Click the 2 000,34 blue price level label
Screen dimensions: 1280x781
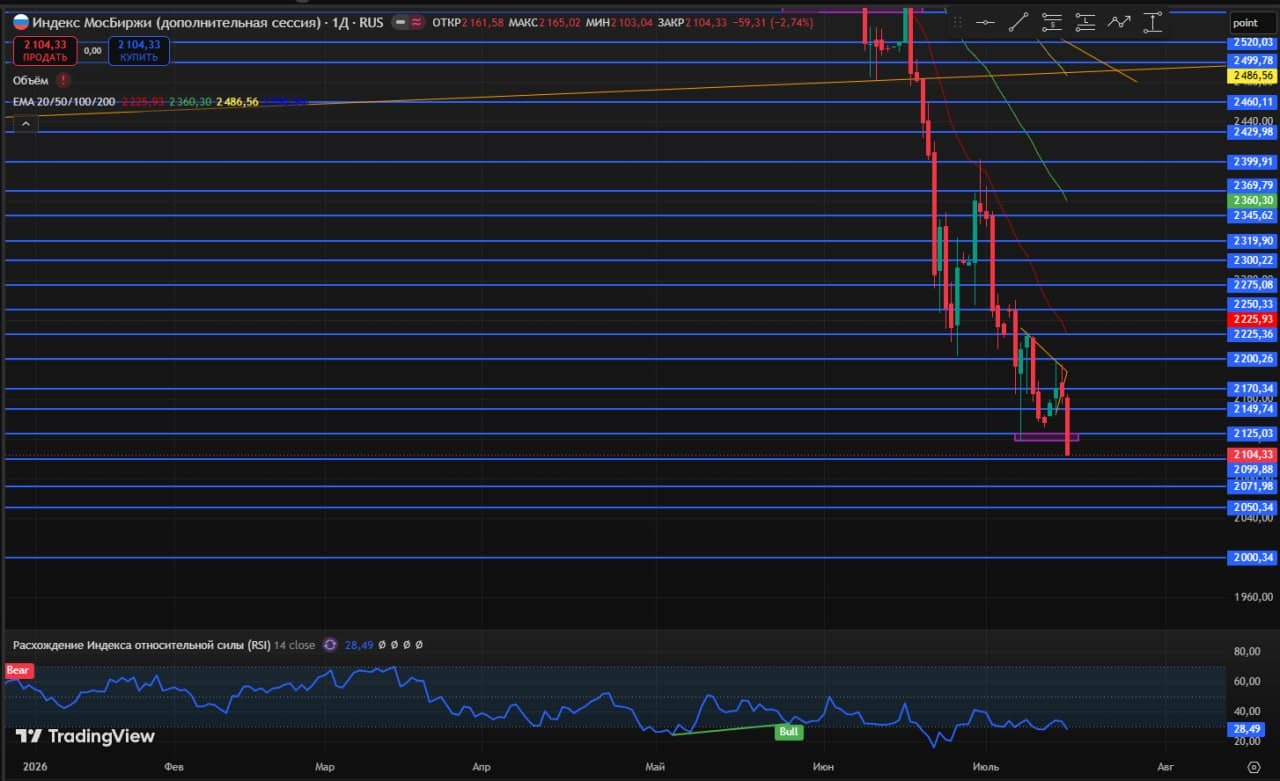pyautogui.click(x=1253, y=558)
